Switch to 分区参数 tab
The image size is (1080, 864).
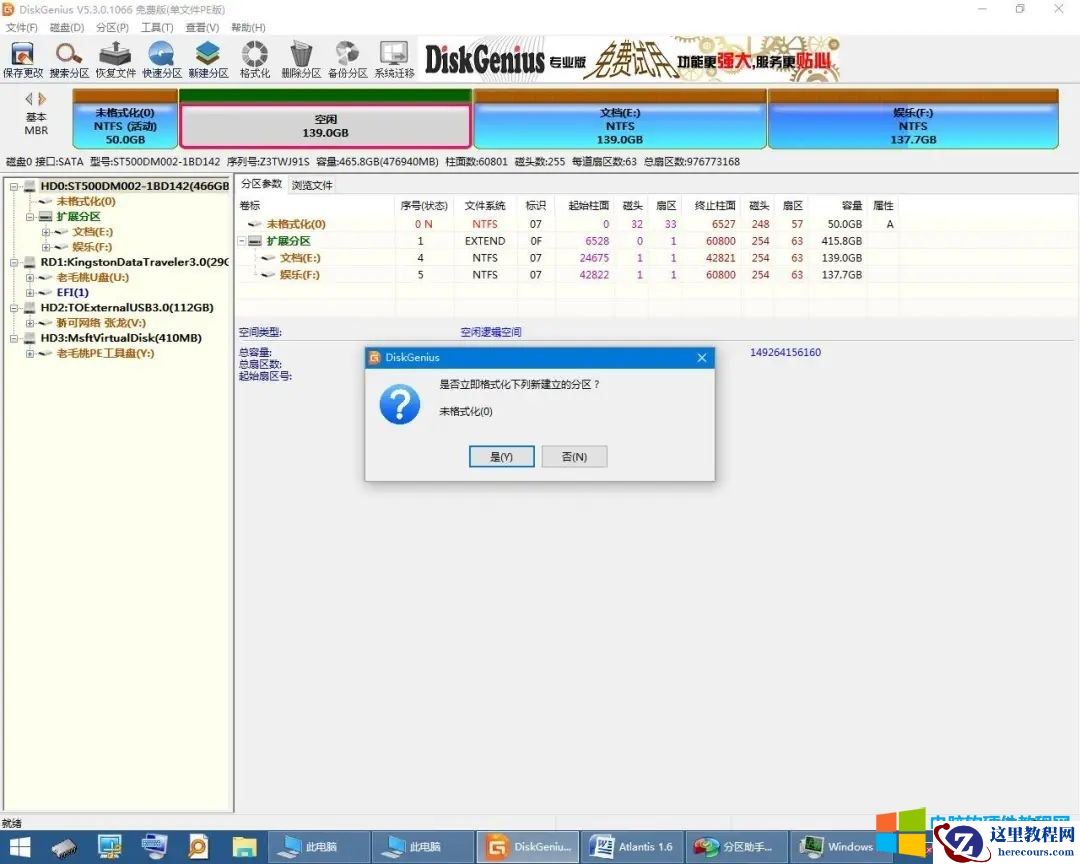pos(261,184)
